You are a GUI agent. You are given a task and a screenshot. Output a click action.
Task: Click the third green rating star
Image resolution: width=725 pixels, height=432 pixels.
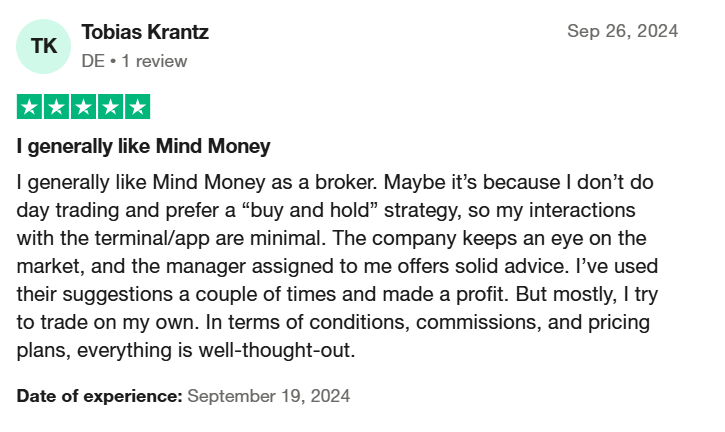84,106
